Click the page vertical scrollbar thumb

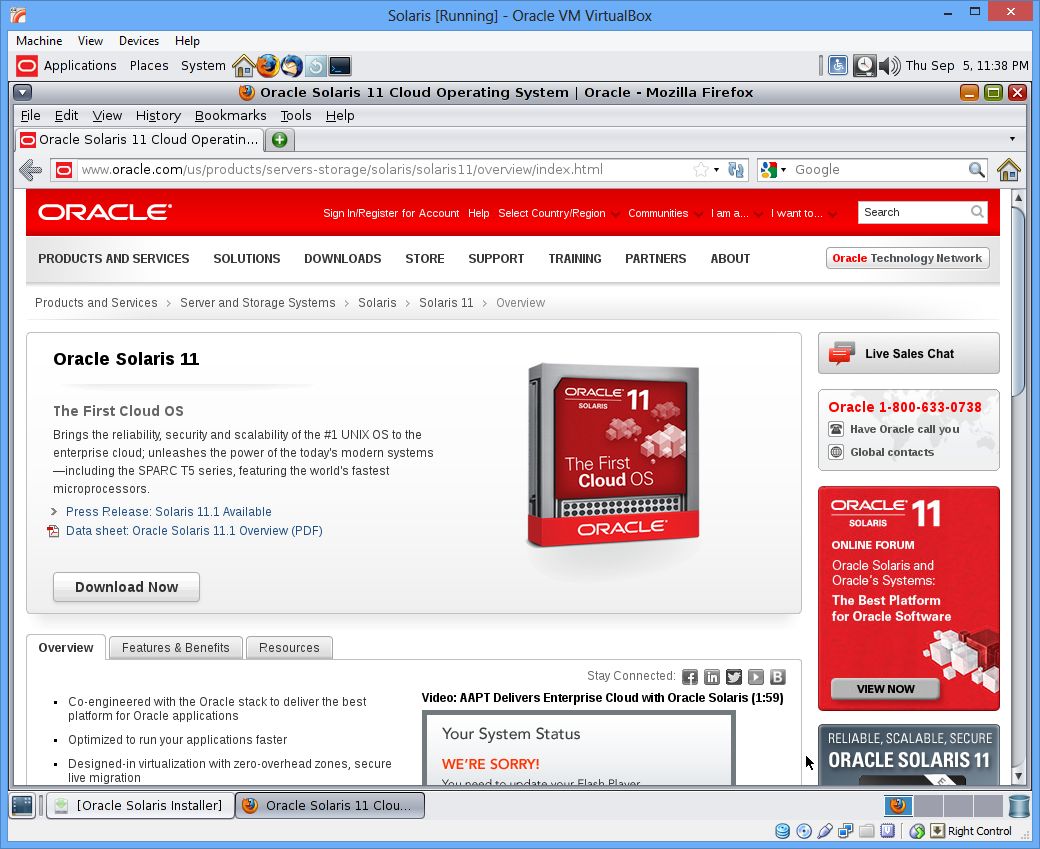point(1019,302)
